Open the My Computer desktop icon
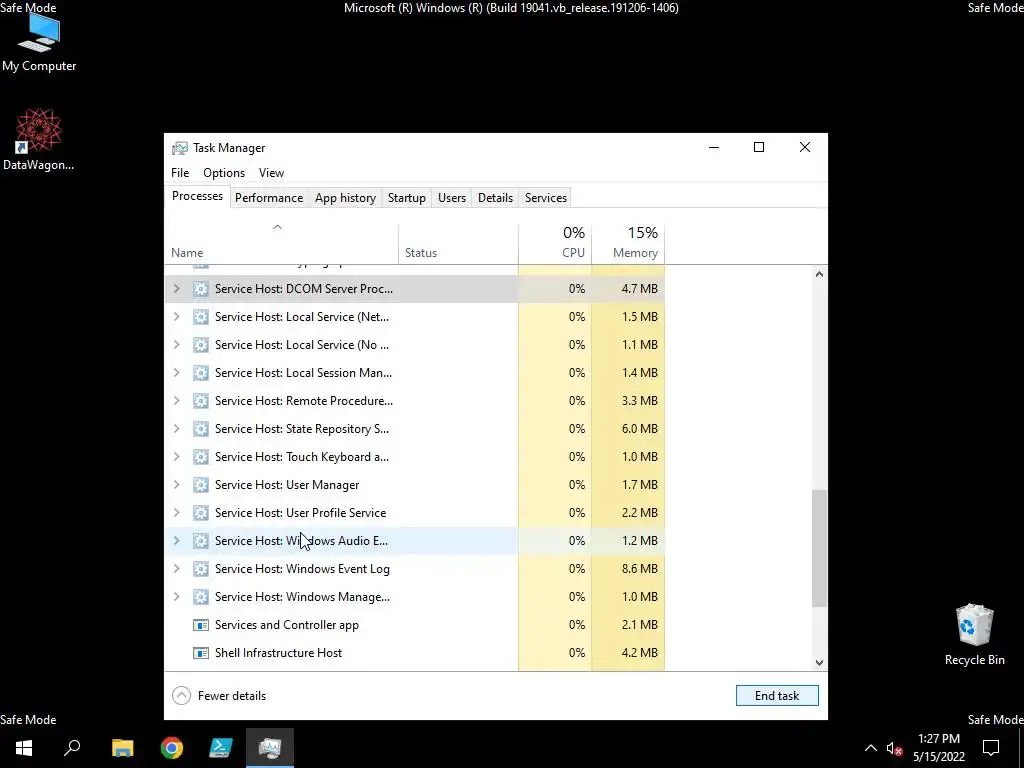 click(39, 43)
